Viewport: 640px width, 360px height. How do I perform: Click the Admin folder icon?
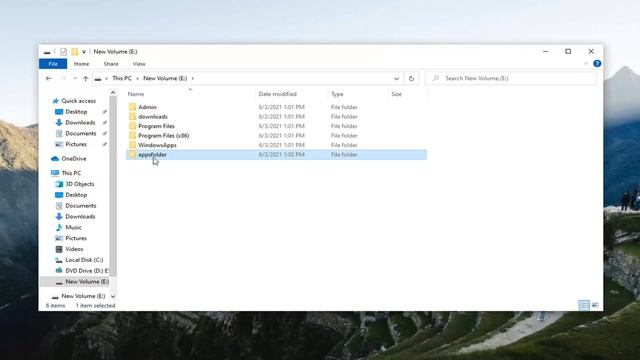[x=132, y=107]
